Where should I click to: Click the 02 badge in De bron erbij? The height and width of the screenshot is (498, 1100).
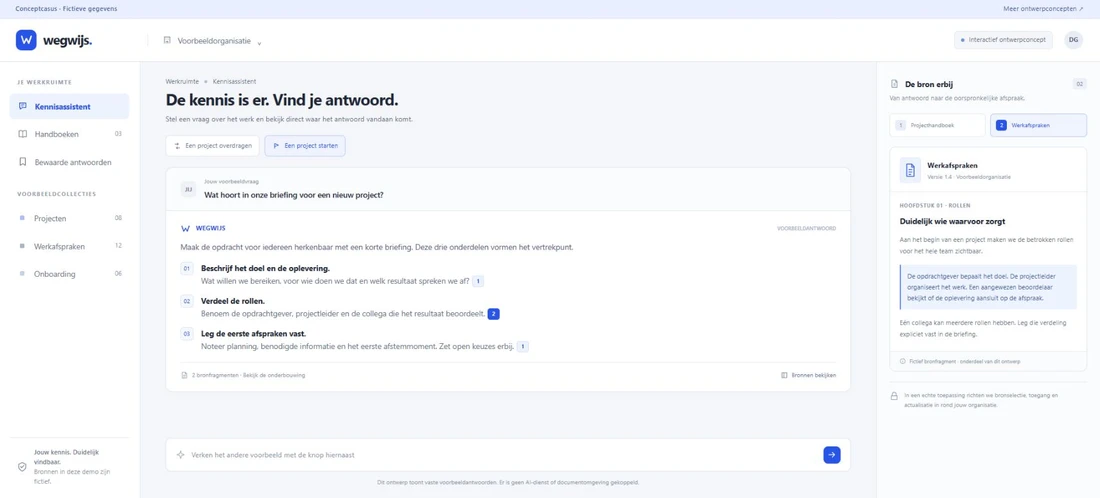pyautogui.click(x=1080, y=84)
